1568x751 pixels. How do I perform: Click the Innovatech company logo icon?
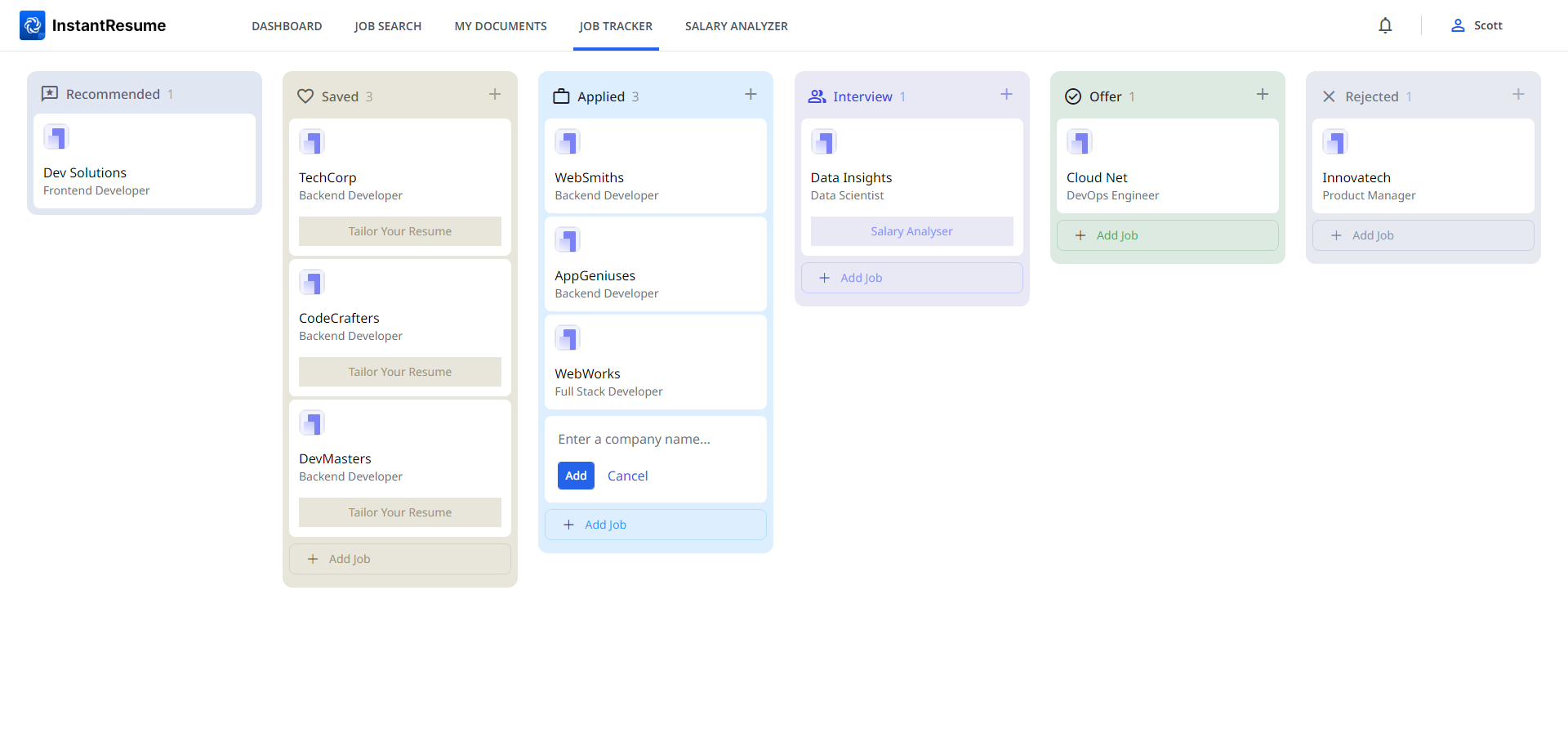tap(1335, 142)
